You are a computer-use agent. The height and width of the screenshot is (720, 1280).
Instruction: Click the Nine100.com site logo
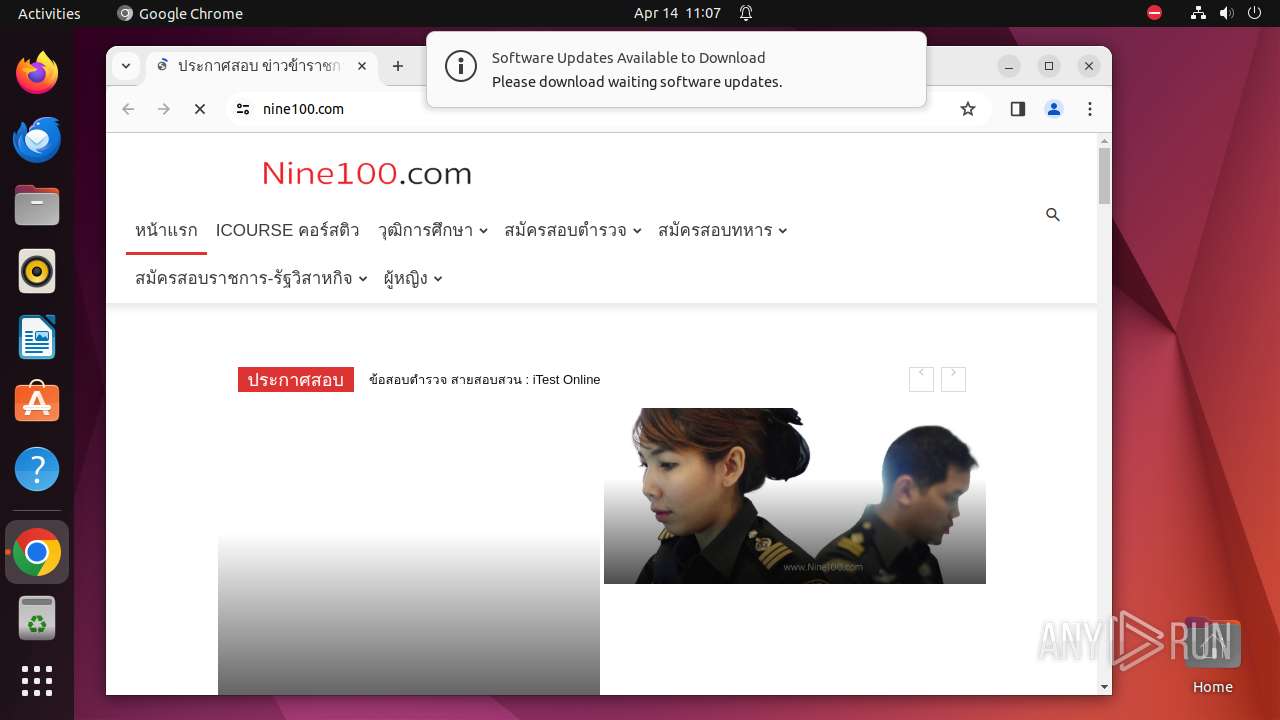coord(366,174)
